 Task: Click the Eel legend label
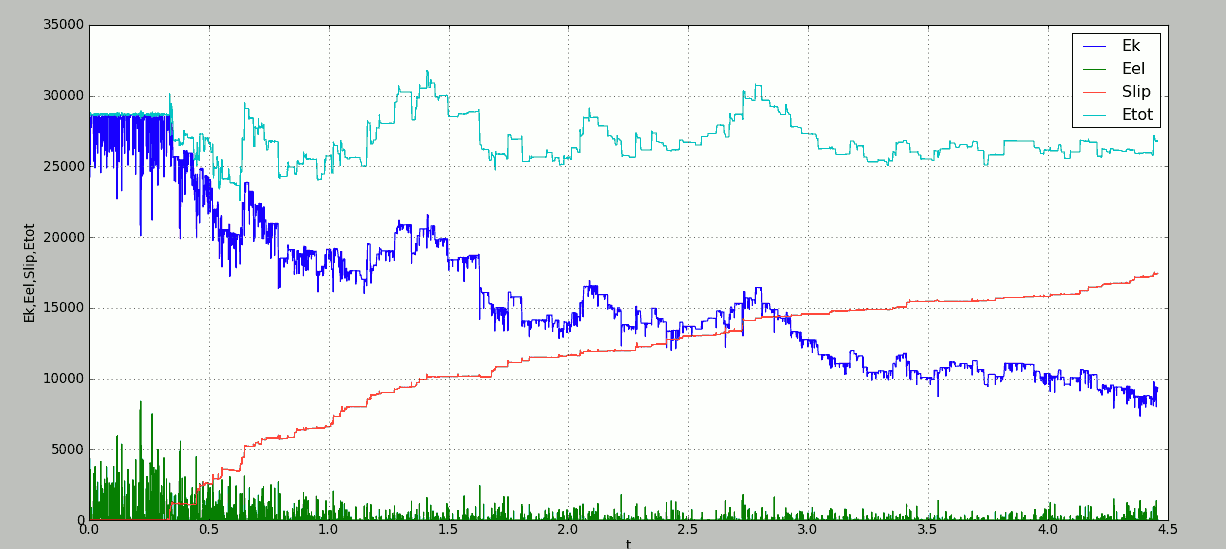[x=1134, y=69]
